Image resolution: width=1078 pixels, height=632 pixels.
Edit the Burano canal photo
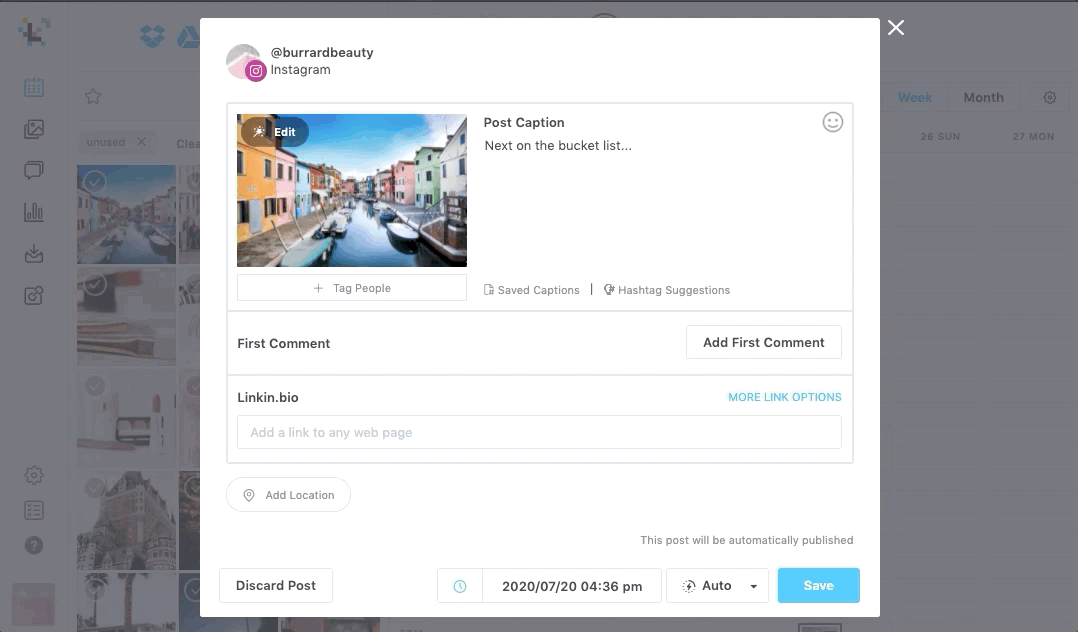pyautogui.click(x=274, y=131)
